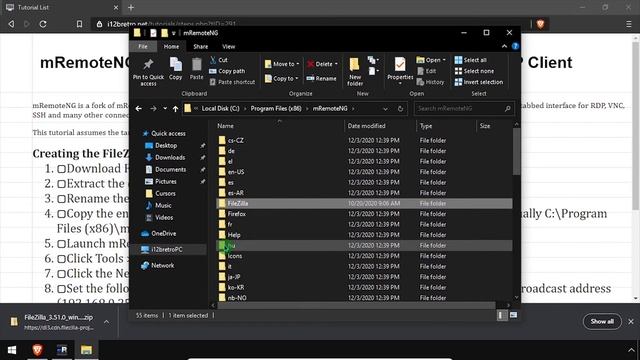Switch to large icons view layout
This screenshot has height=360, width=640.
pos(513,315)
